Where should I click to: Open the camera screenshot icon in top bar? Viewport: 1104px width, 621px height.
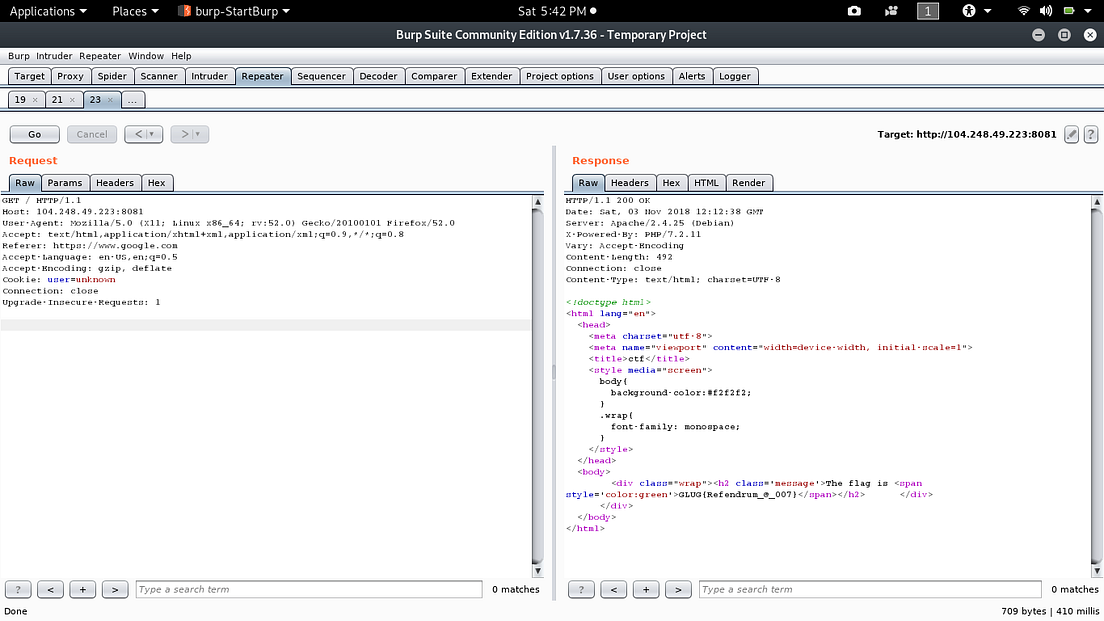(854, 11)
